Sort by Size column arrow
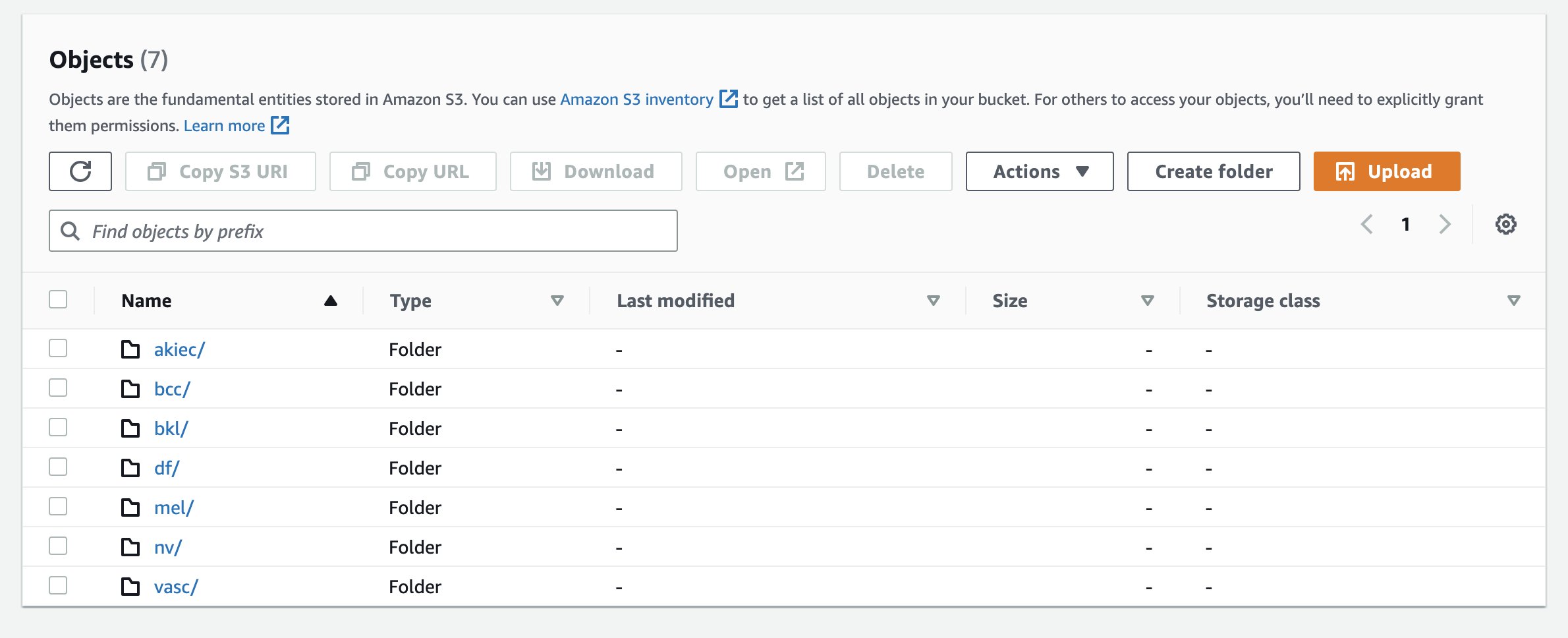The image size is (1568, 638). pyautogui.click(x=1148, y=301)
